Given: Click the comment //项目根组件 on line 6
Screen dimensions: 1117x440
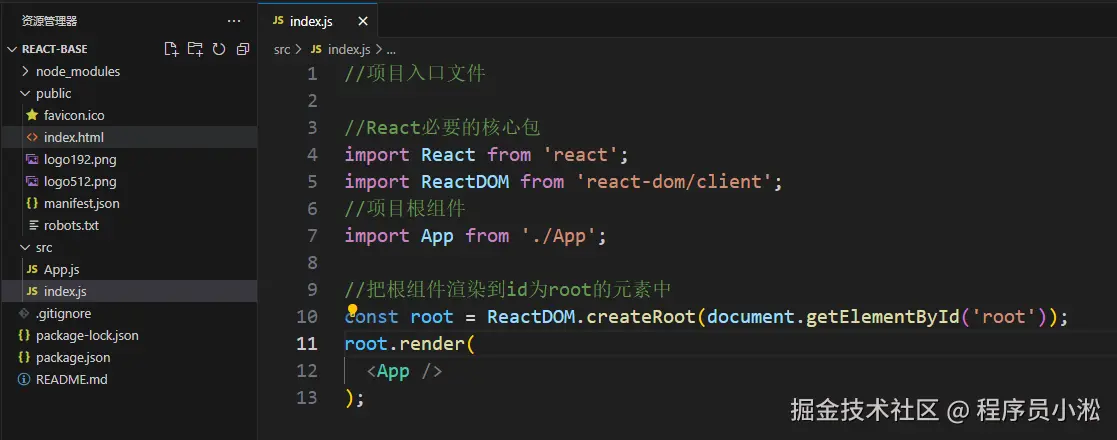Looking at the screenshot, I should coord(405,209).
